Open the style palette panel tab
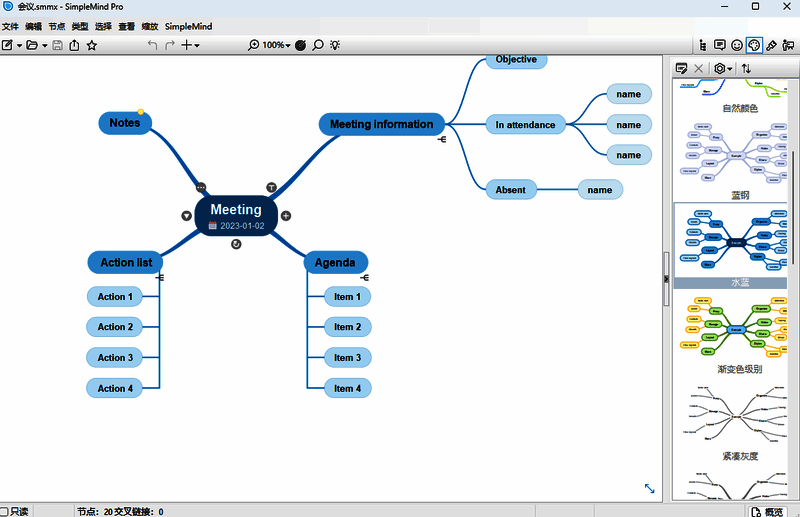The width and height of the screenshot is (800, 517). coord(755,45)
